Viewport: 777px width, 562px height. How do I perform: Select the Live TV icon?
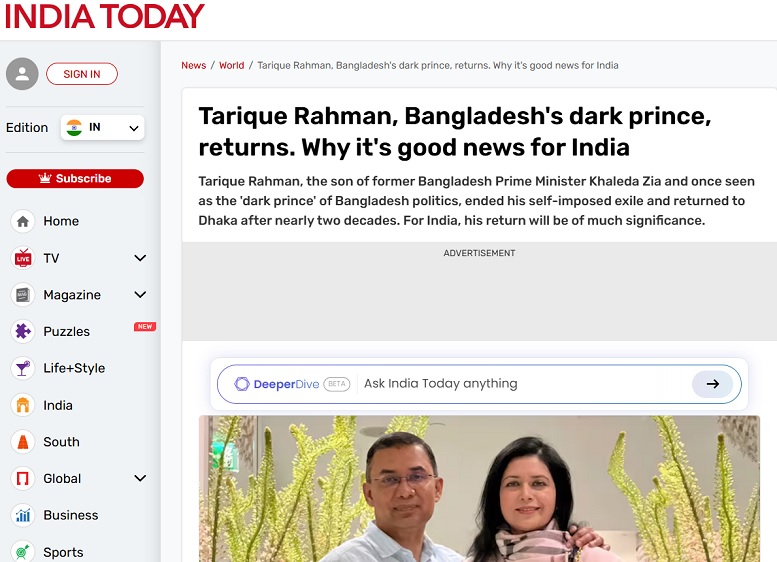23,258
